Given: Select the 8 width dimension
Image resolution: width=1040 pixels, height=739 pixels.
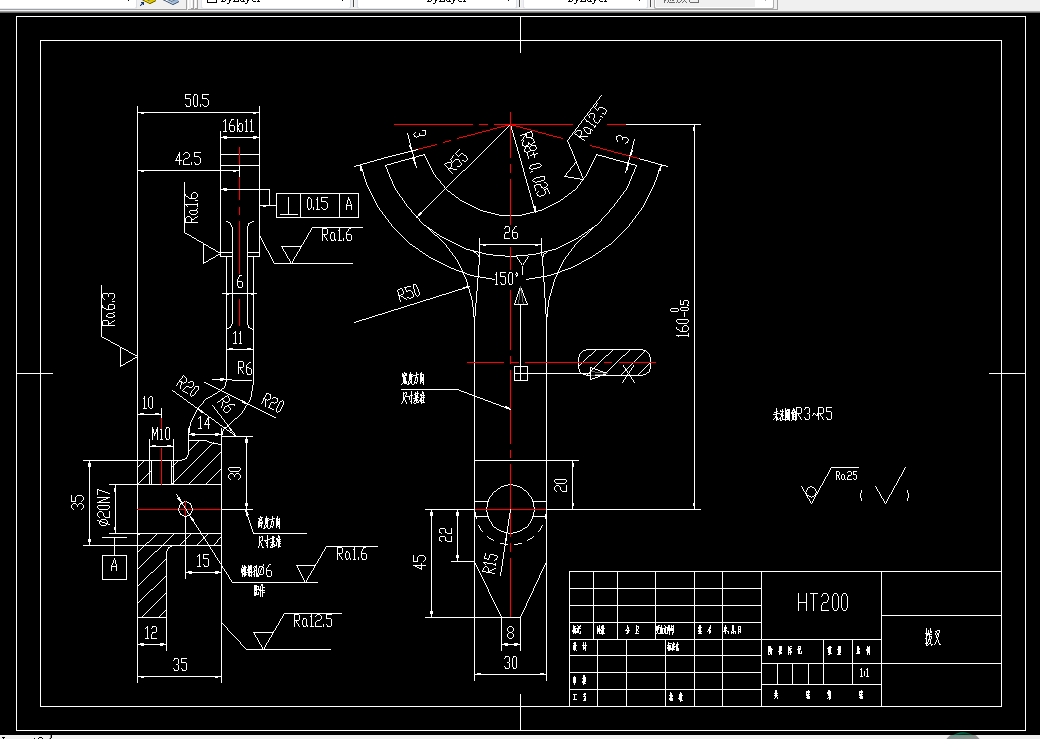Looking at the screenshot, I should click(510, 633).
